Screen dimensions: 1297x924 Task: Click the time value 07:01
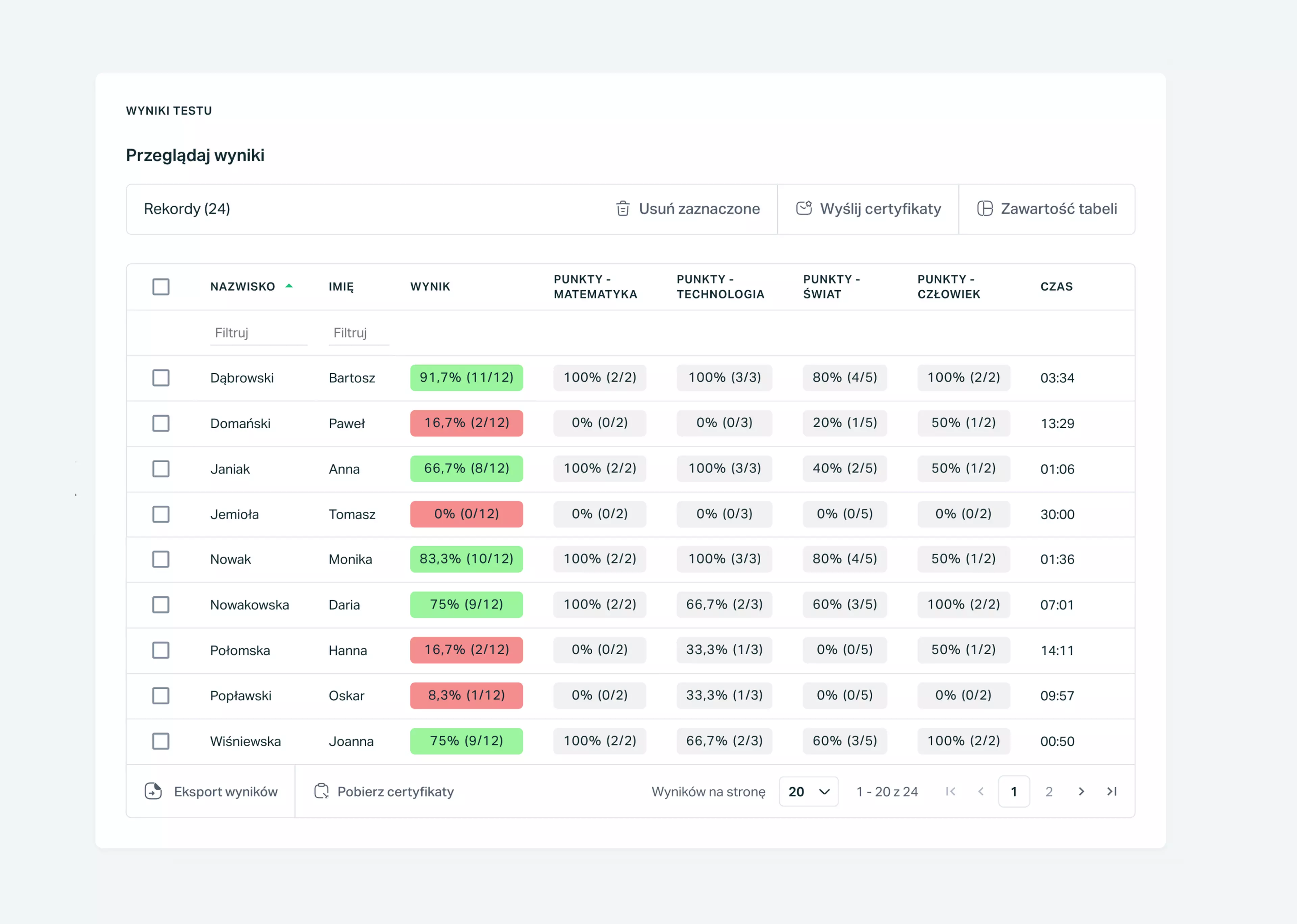point(1057,605)
